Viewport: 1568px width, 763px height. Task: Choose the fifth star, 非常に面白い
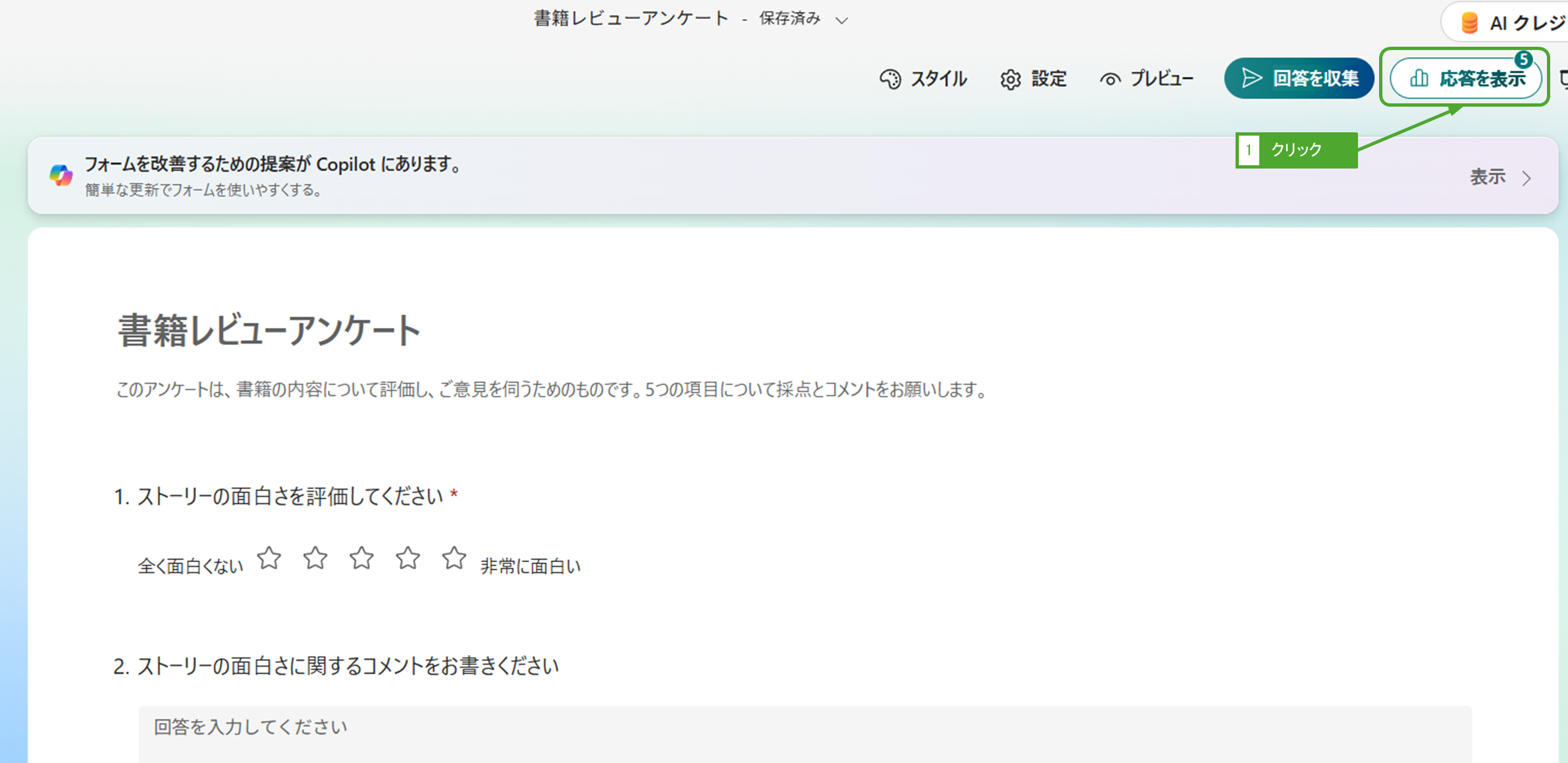(454, 558)
